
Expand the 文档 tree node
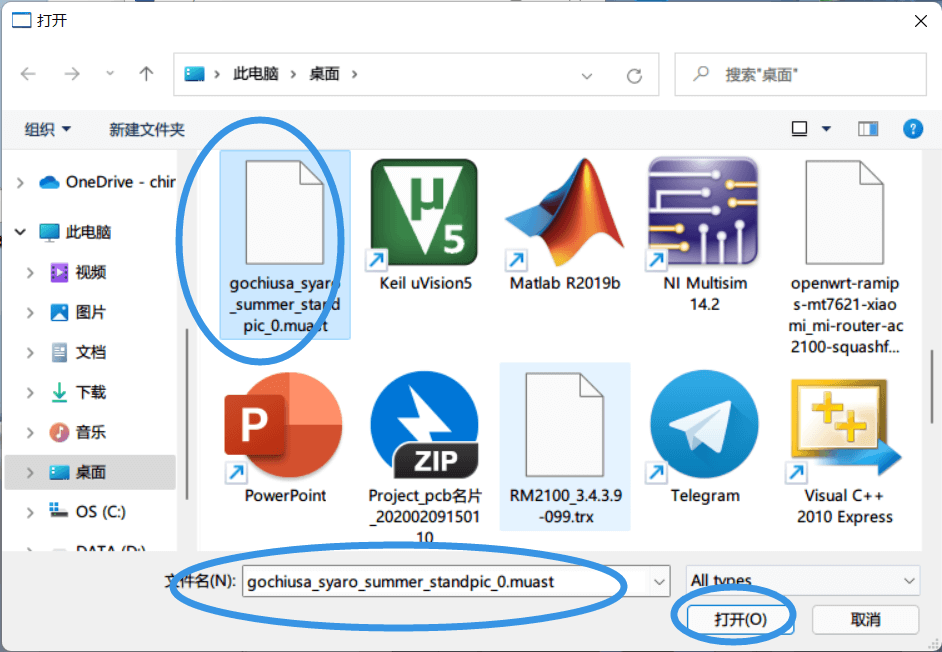click(x=30, y=352)
